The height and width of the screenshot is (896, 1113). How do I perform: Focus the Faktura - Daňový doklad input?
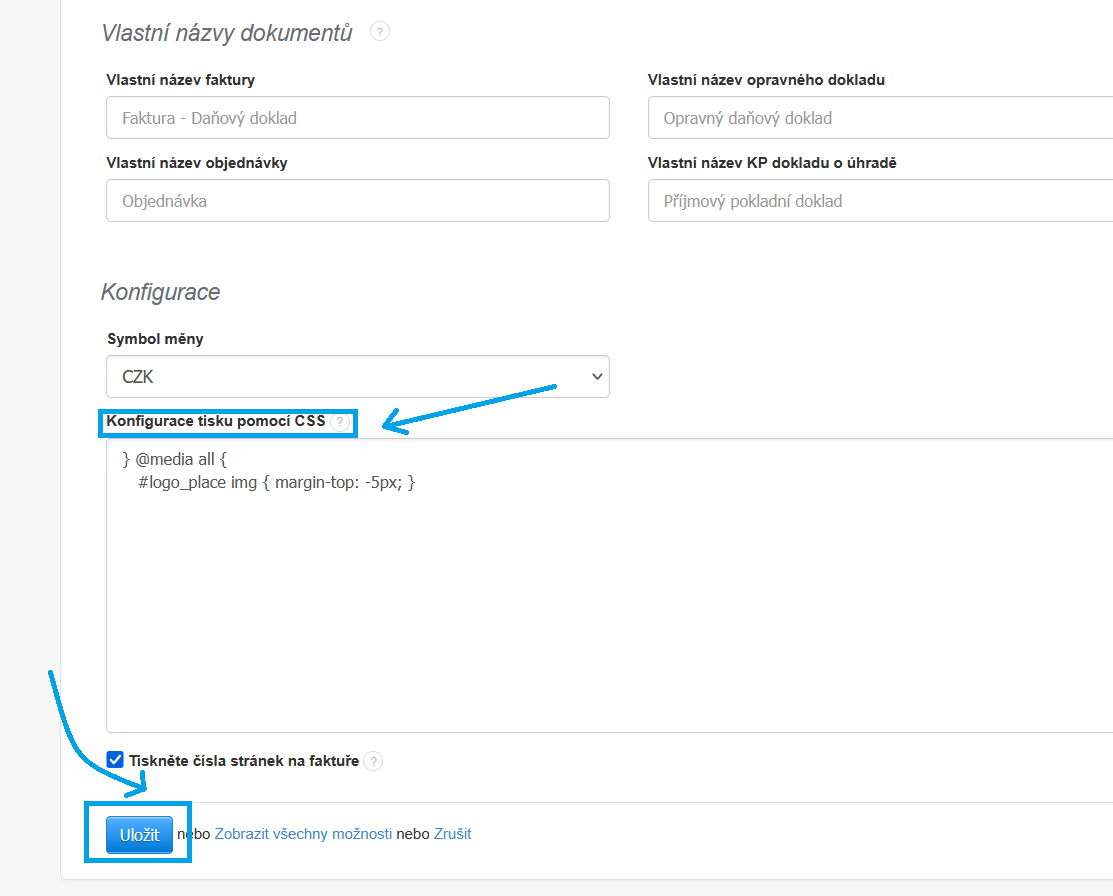tap(358, 118)
